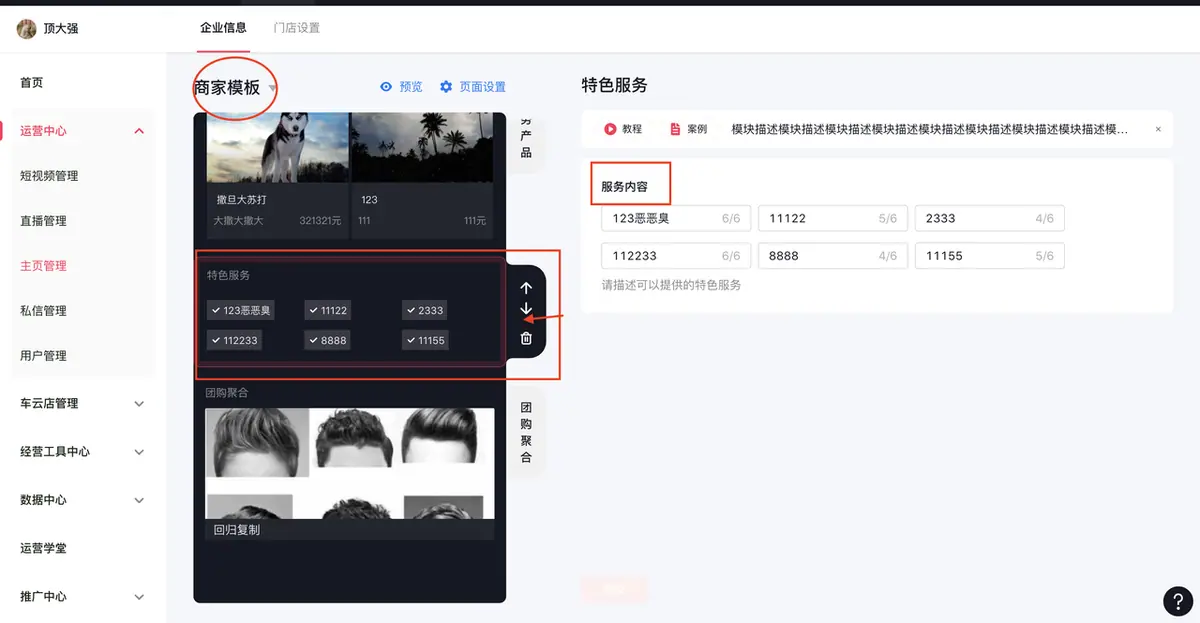Image resolution: width=1200 pixels, height=623 pixels.
Task: Click the 回归复制 caption text
Action: [x=237, y=530]
